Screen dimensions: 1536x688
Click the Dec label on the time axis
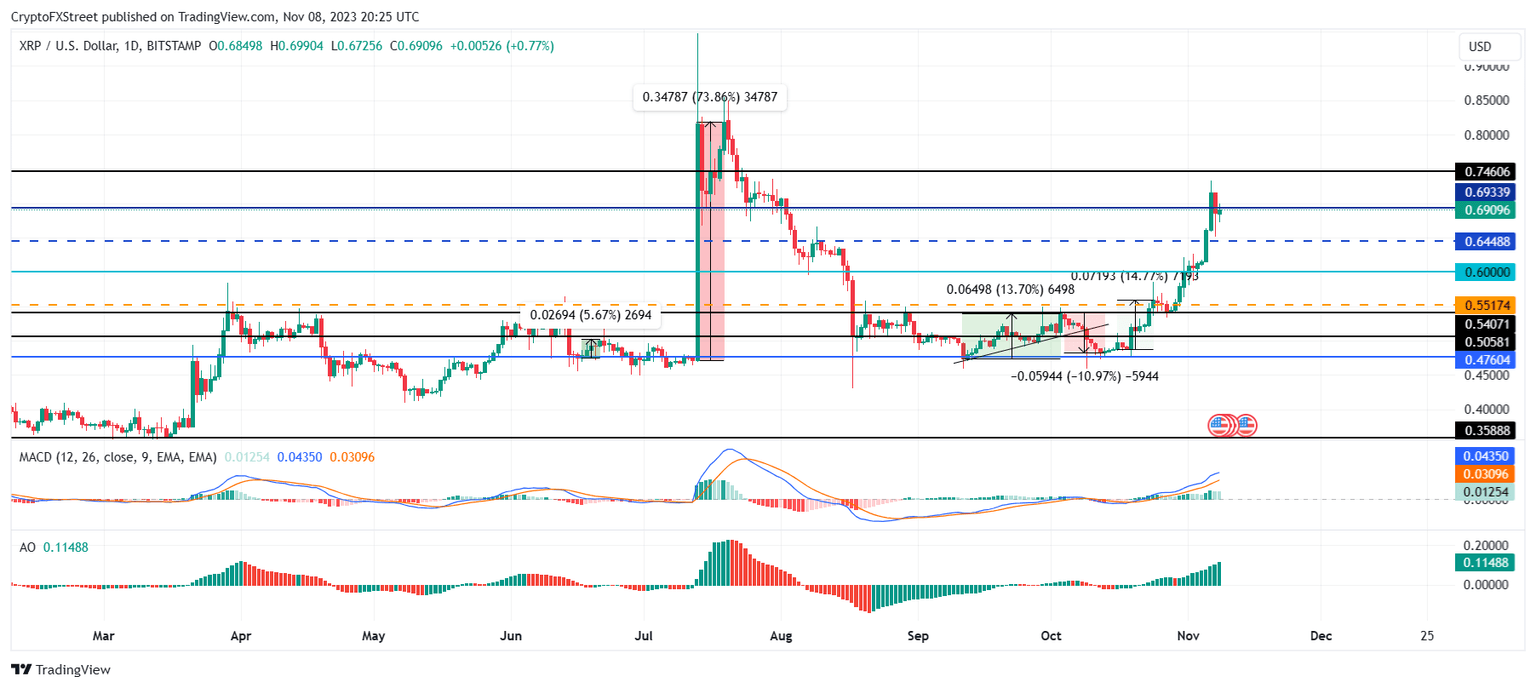point(1322,635)
